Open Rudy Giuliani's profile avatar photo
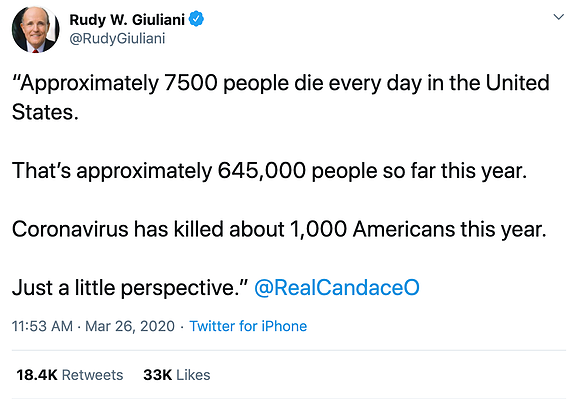 [x=35, y=29]
